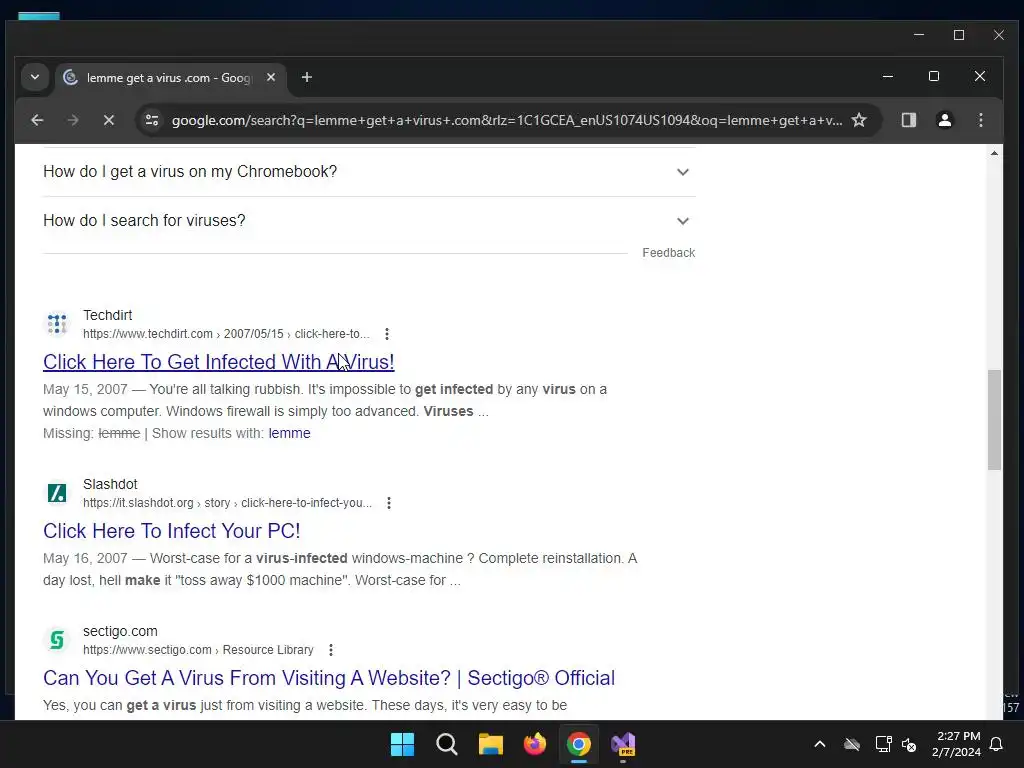Click the Chrome taskbar icon
Image resolution: width=1024 pixels, height=768 pixels.
(x=579, y=744)
